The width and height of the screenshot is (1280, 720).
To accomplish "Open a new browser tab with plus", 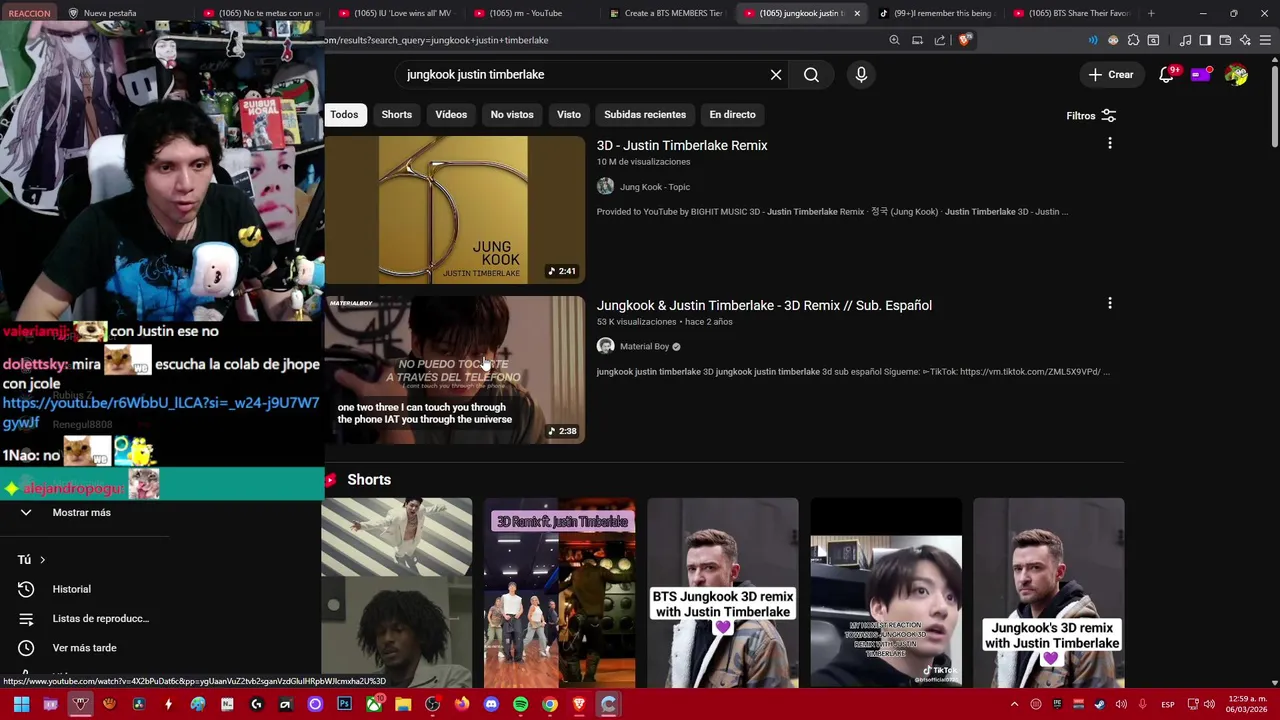I will [x=1151, y=13].
